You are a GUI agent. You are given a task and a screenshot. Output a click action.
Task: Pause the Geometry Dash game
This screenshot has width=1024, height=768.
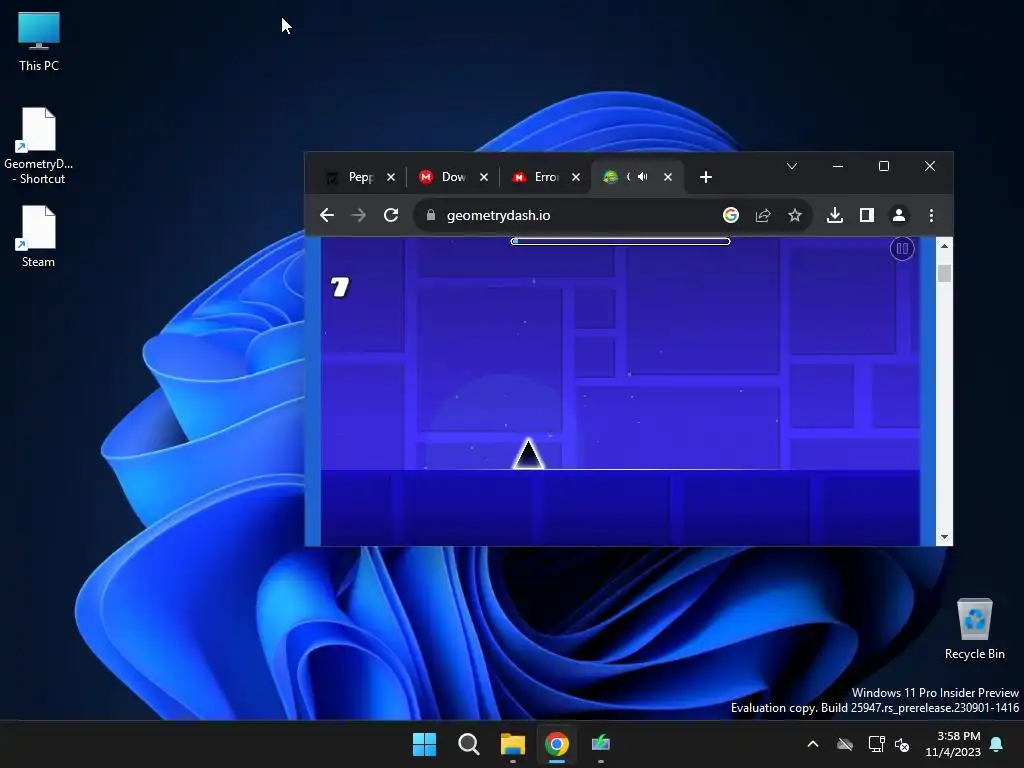click(x=902, y=249)
